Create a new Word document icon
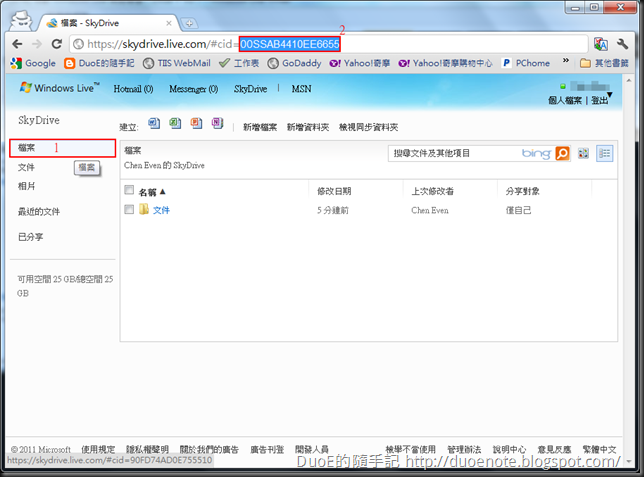644x477 pixels. pos(154,123)
